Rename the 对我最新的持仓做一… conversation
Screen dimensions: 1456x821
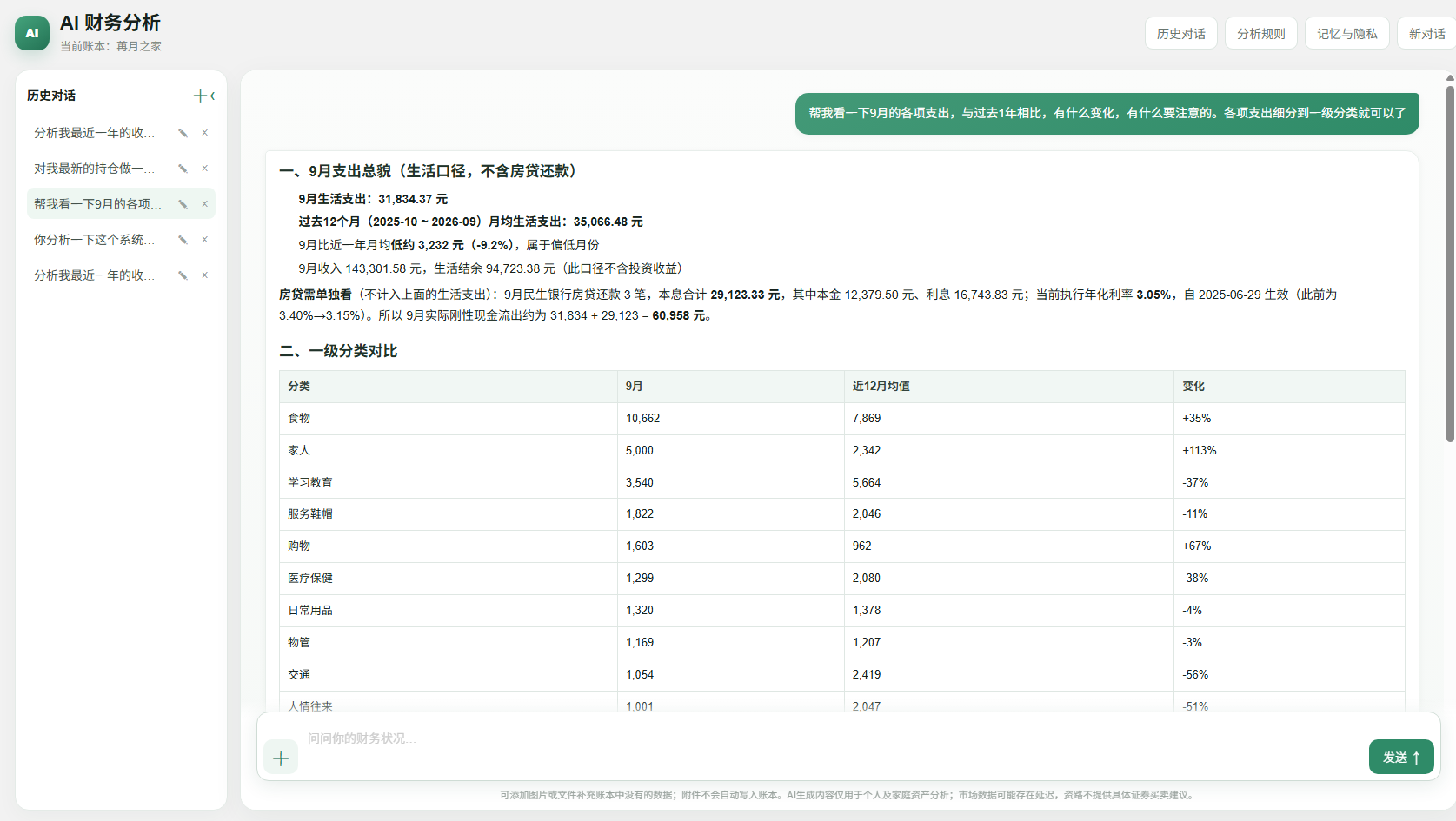pos(183,169)
